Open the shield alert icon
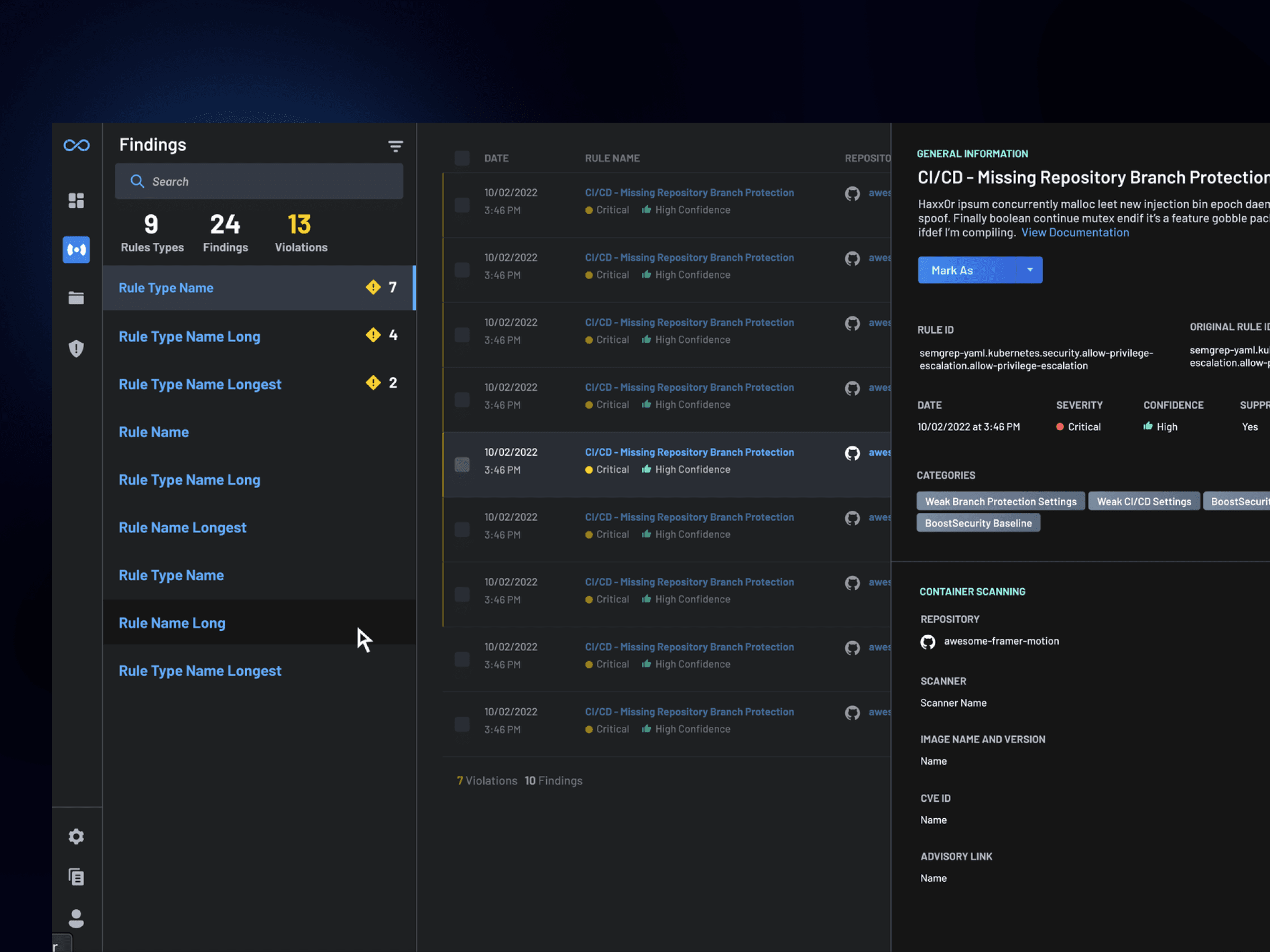This screenshot has height=952, width=1270. (x=76, y=349)
